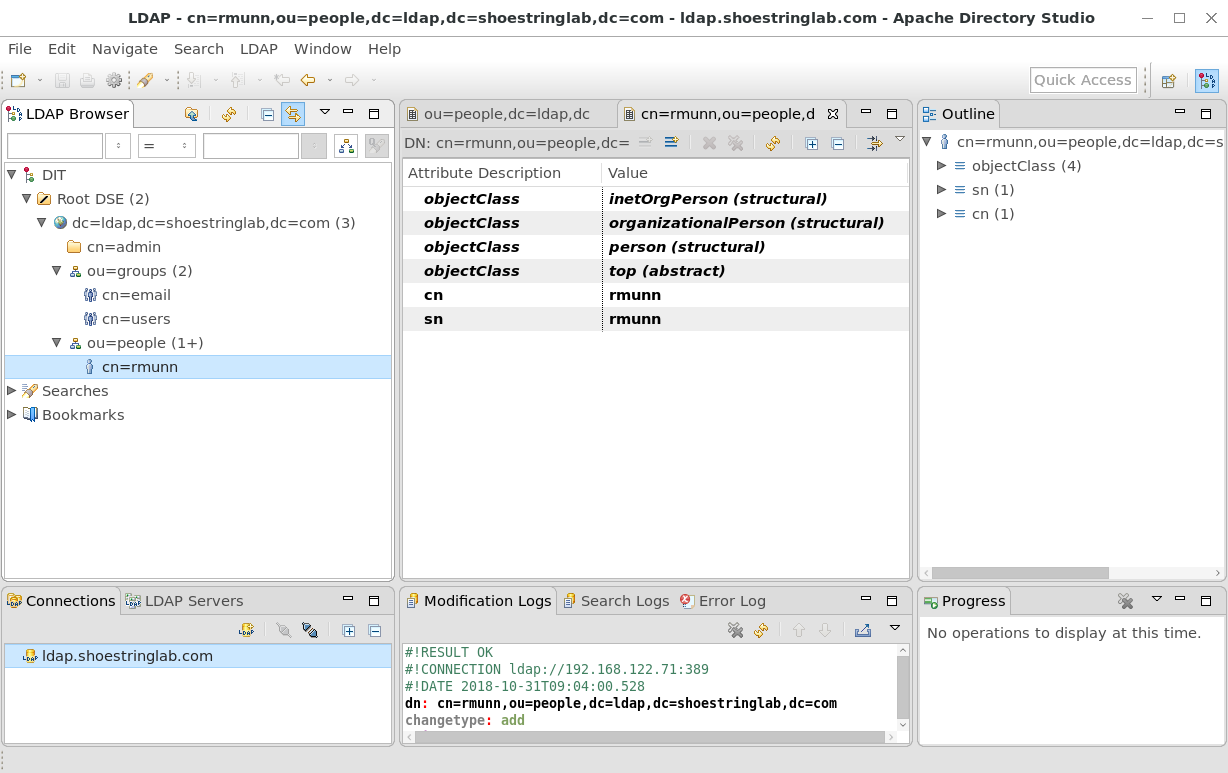Image resolution: width=1228 pixels, height=773 pixels.
Task: Open the Progress view menu arrow
Action: pyautogui.click(x=1157, y=599)
